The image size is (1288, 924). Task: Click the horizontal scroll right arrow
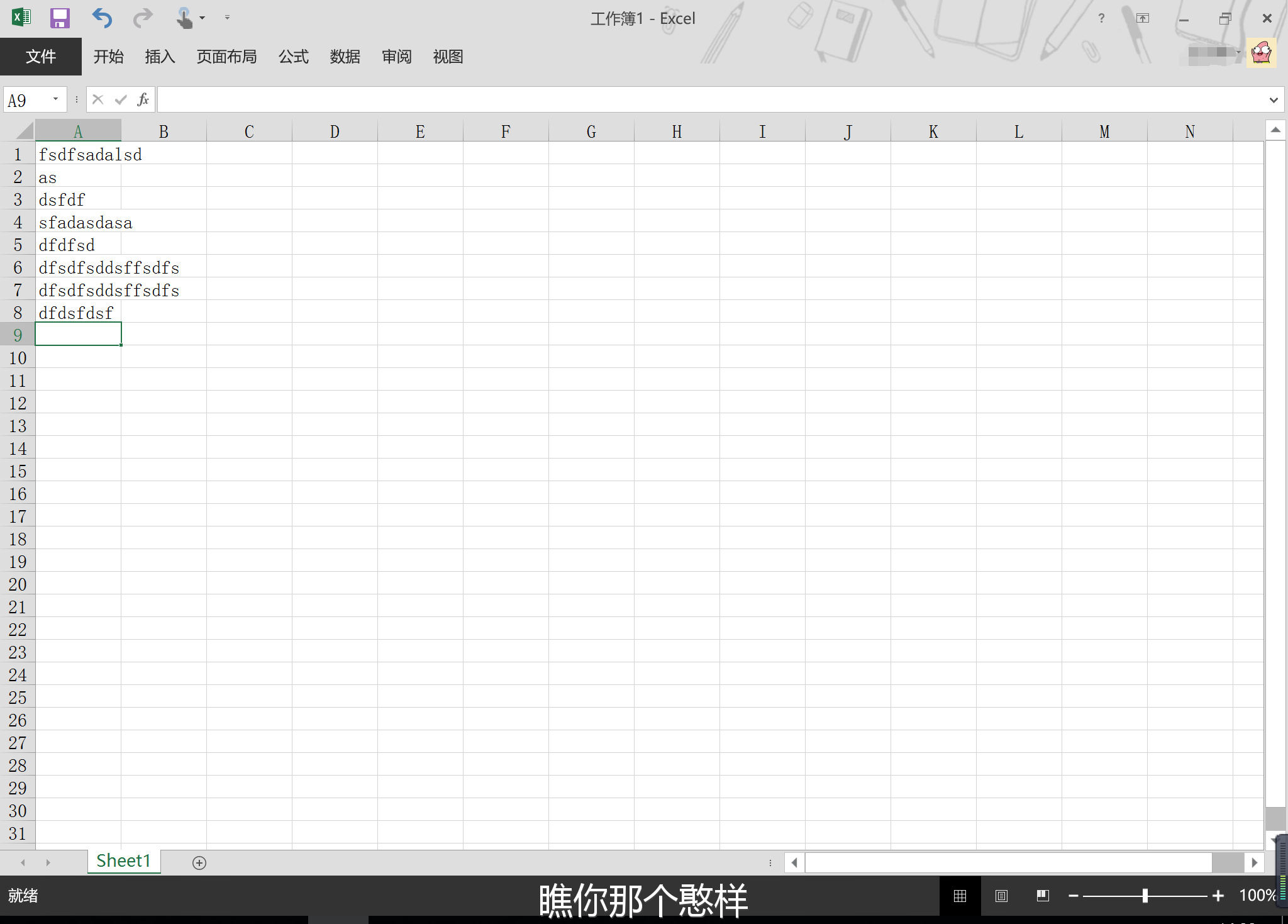pos(1255,863)
